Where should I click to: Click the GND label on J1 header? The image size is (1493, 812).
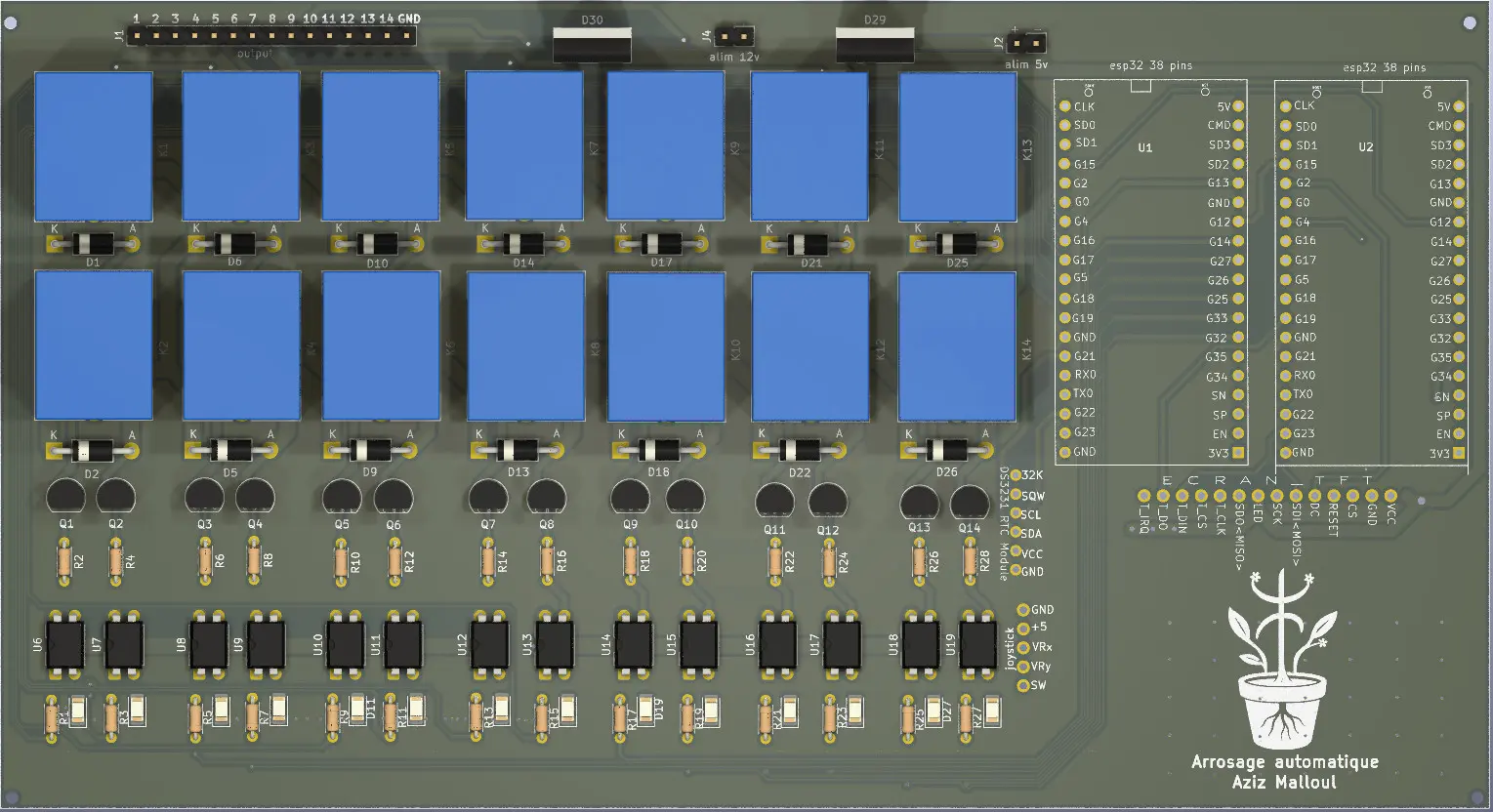pyautogui.click(x=409, y=19)
